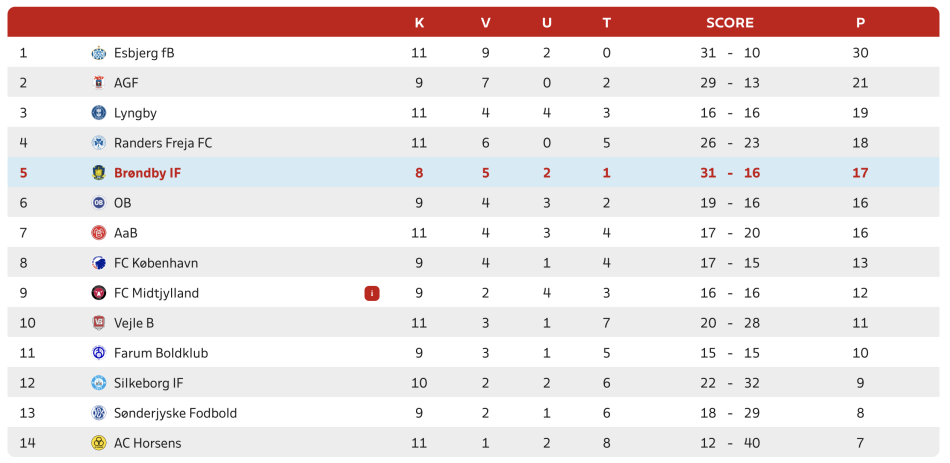The image size is (950, 463).
Task: Click the Randers Freja FC logo
Action: pyautogui.click(x=99, y=143)
